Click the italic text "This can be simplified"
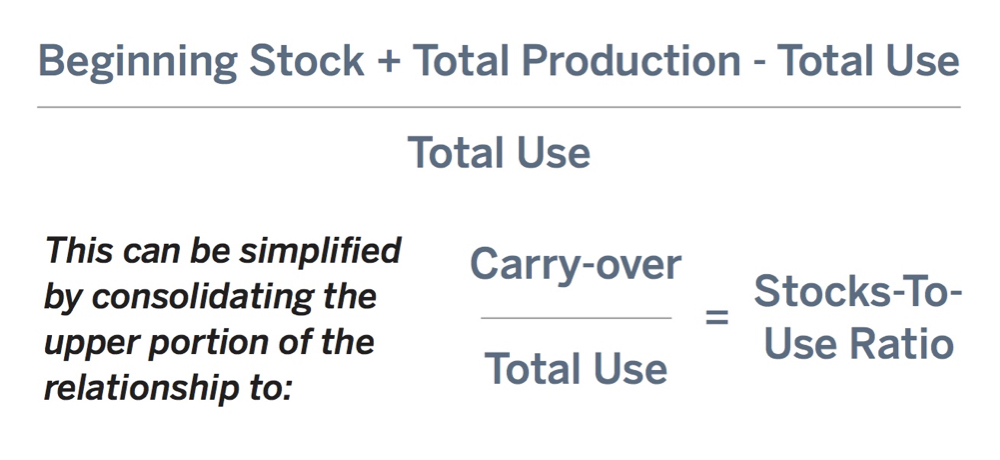1000x460 pixels. pyautogui.click(x=223, y=250)
